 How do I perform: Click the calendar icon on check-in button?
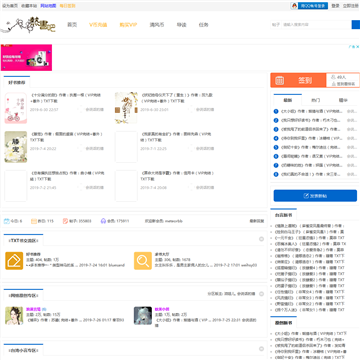279,80
